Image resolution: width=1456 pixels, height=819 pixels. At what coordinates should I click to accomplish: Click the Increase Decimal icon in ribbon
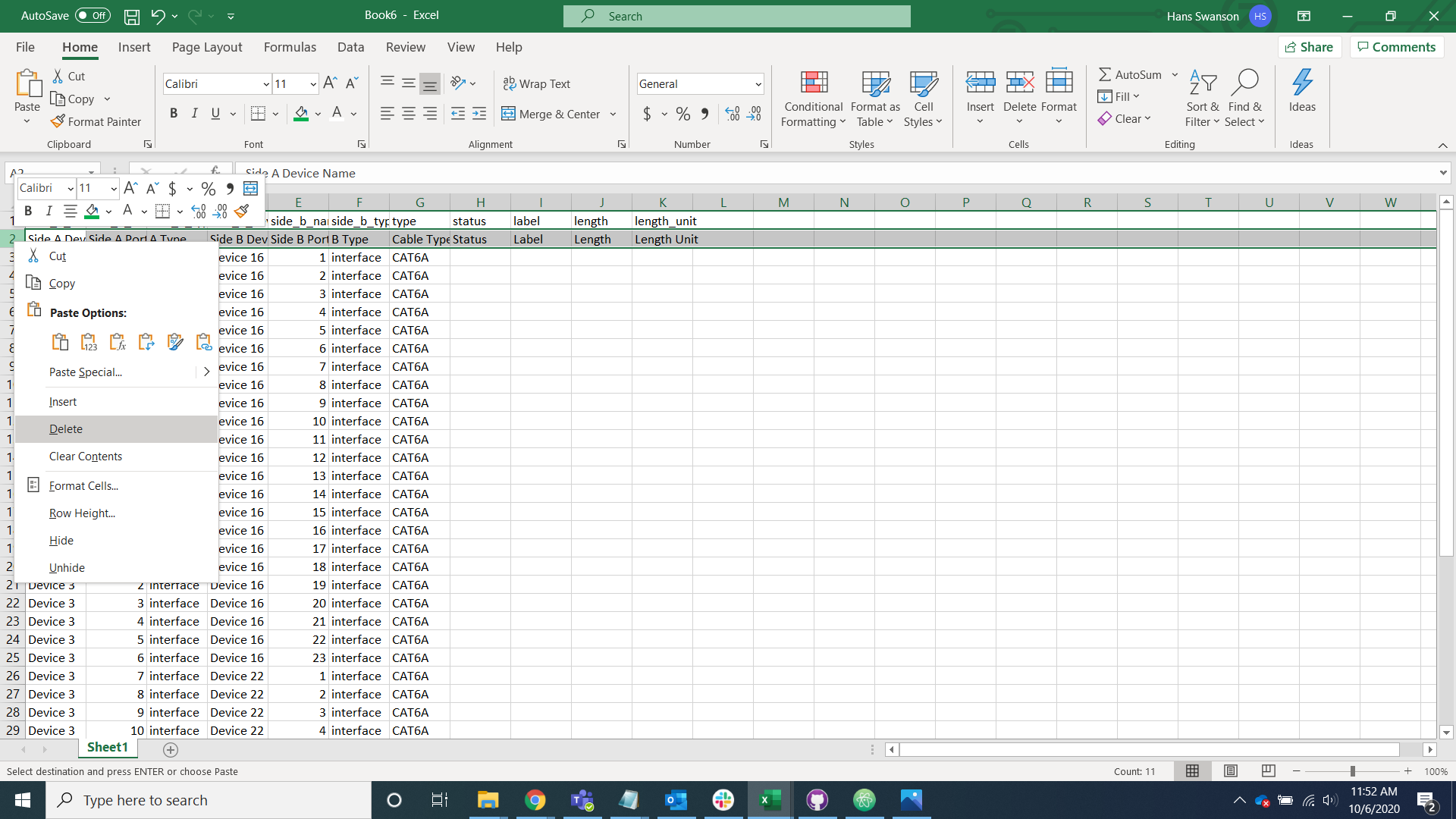click(733, 114)
